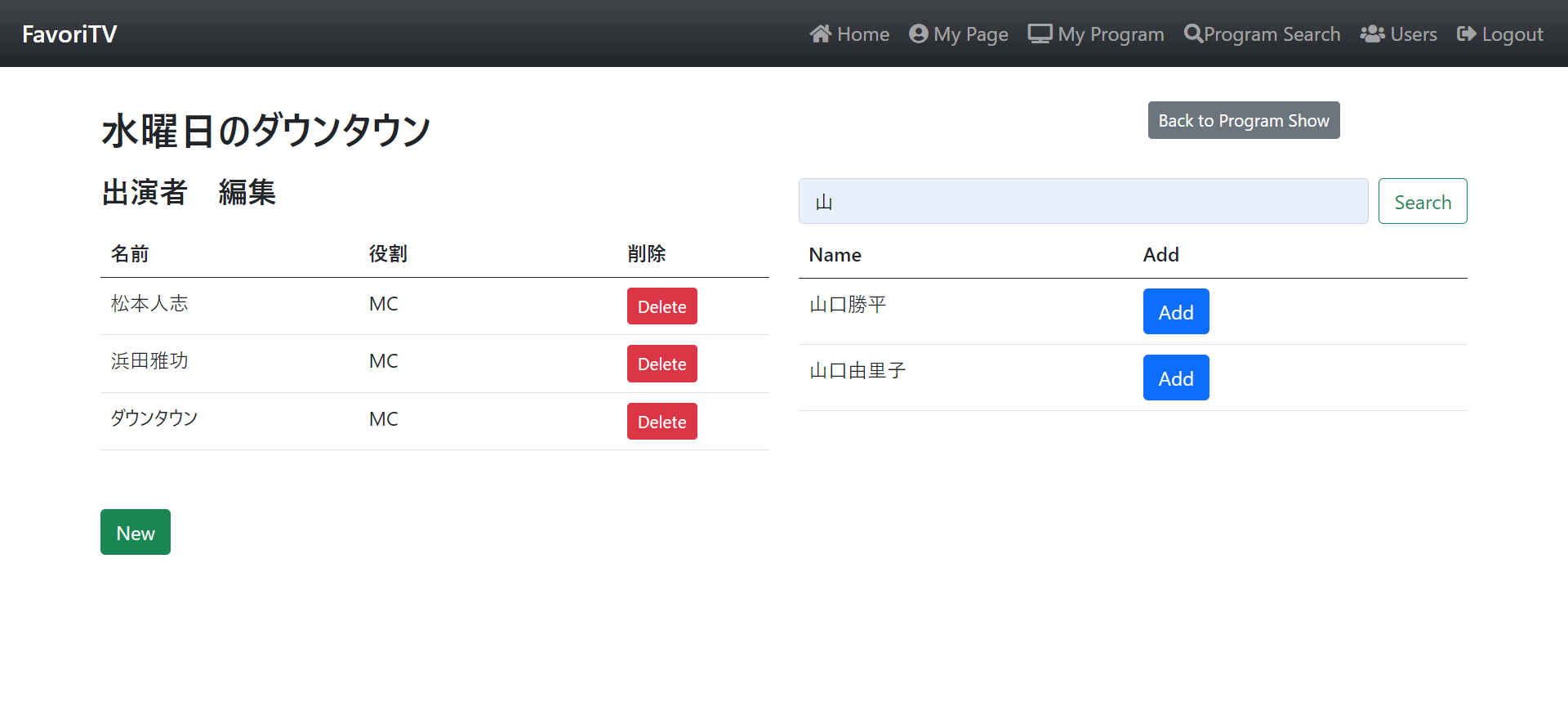Select Logout in navbar

[x=1500, y=34]
